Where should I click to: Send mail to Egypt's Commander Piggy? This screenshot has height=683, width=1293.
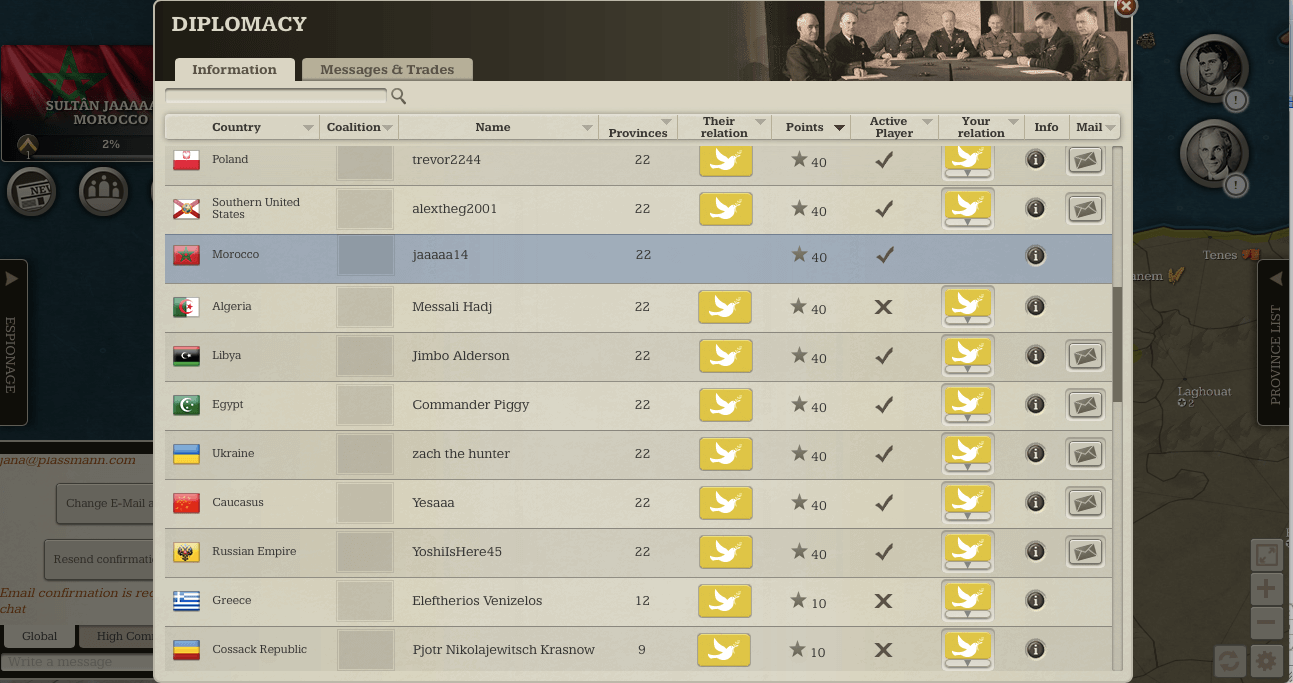coord(1085,404)
